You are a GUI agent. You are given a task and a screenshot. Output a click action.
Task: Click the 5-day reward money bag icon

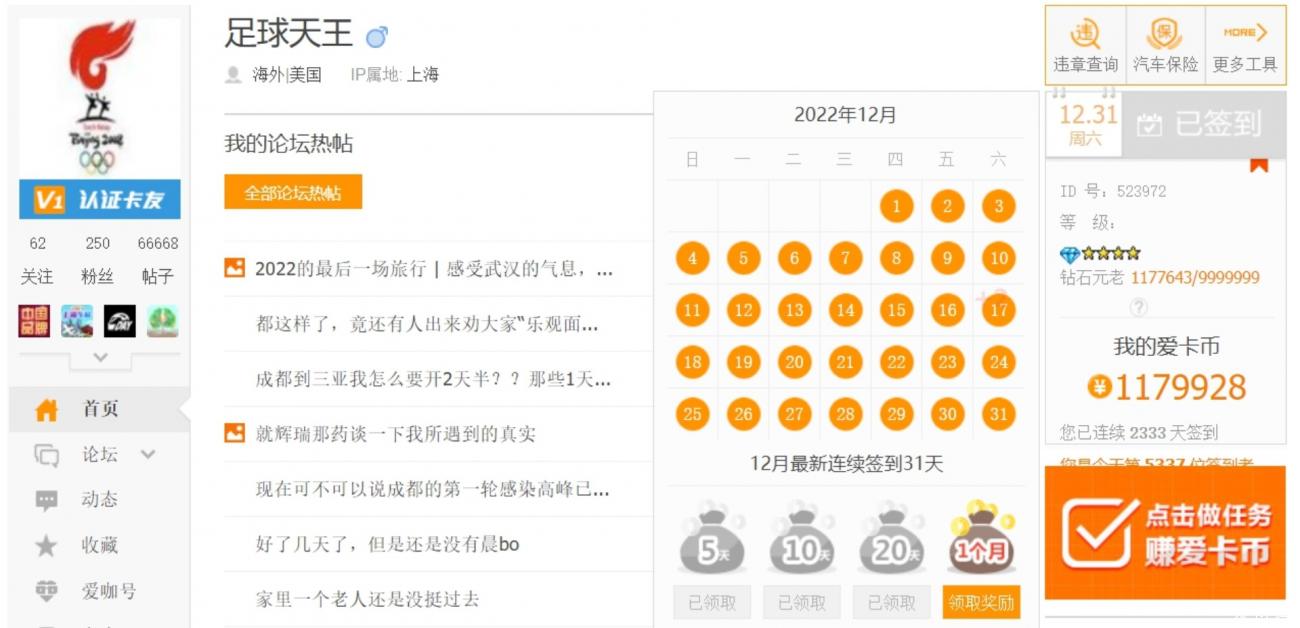click(x=707, y=539)
